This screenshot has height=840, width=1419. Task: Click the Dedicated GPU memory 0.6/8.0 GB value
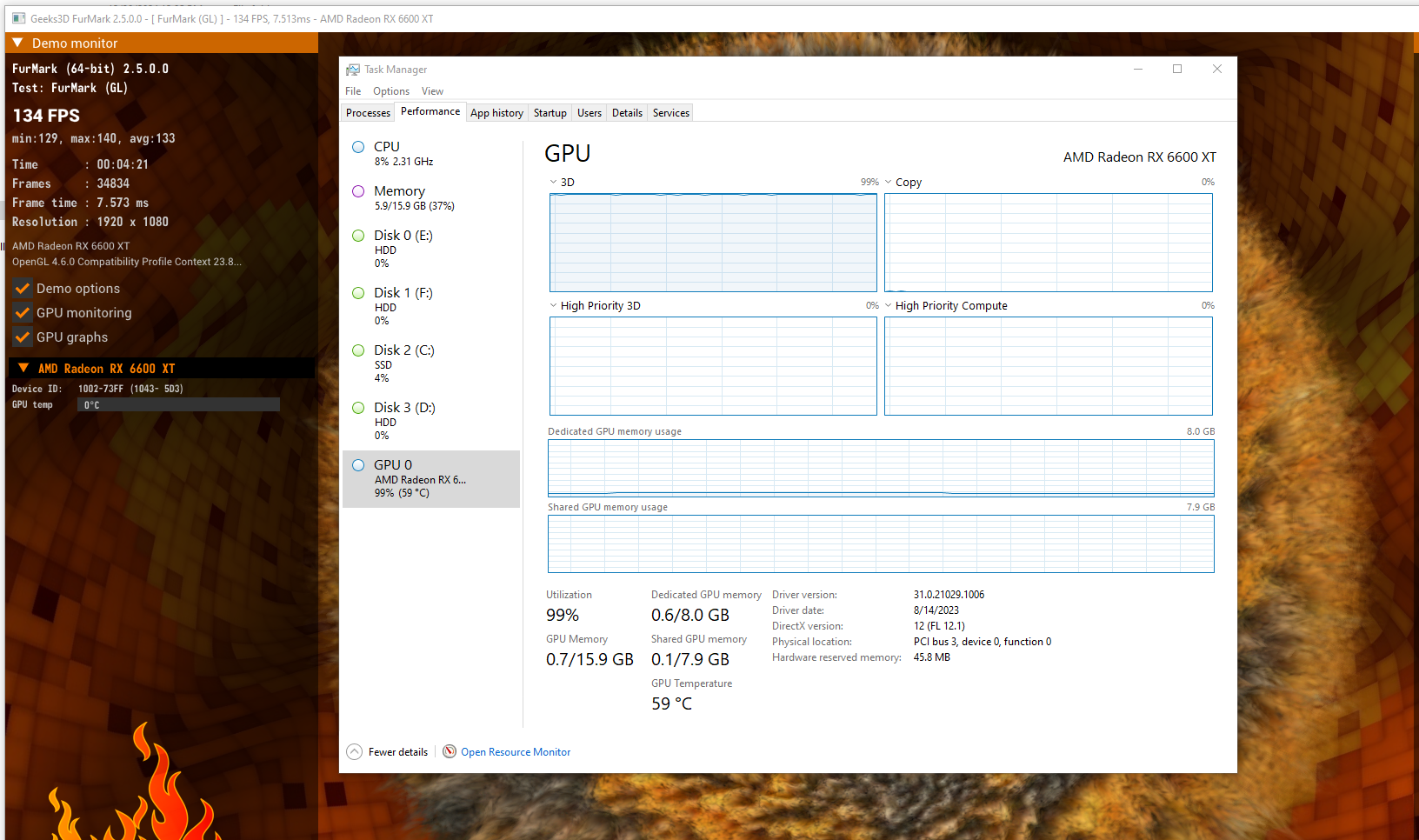690,615
